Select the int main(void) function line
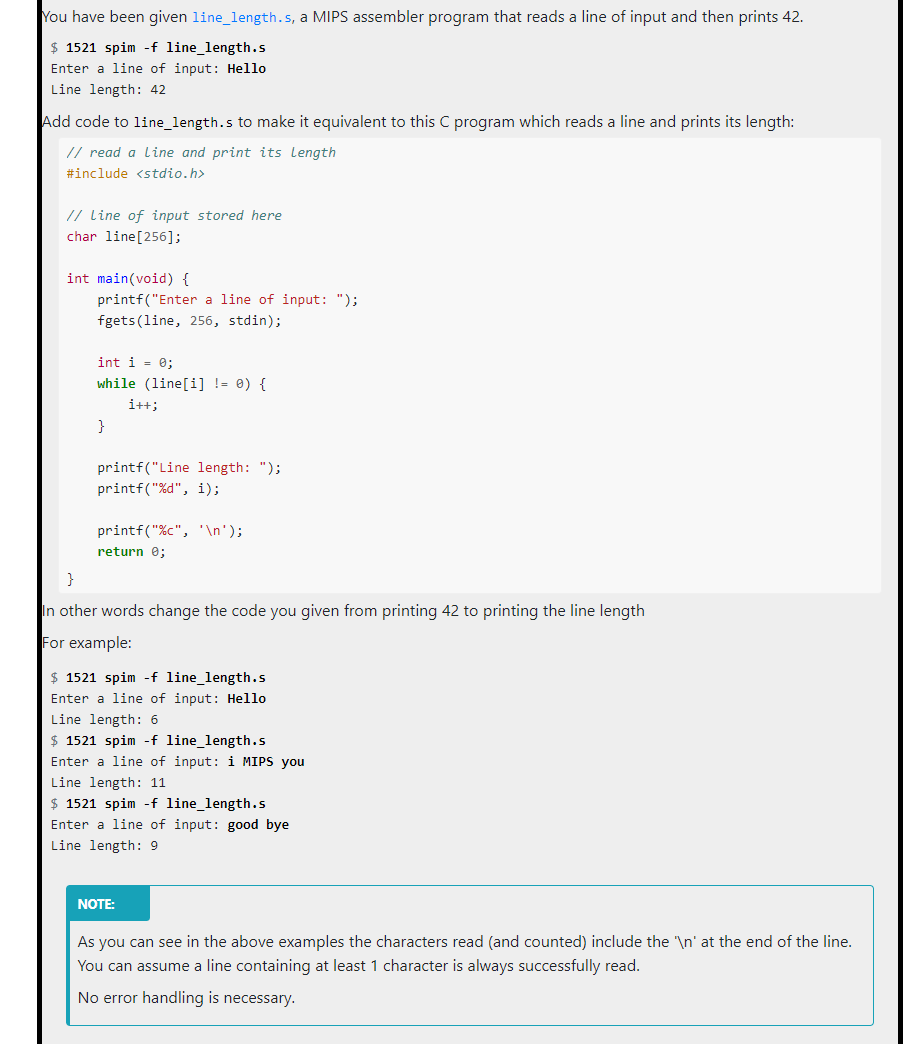The image size is (910, 1054). (128, 278)
